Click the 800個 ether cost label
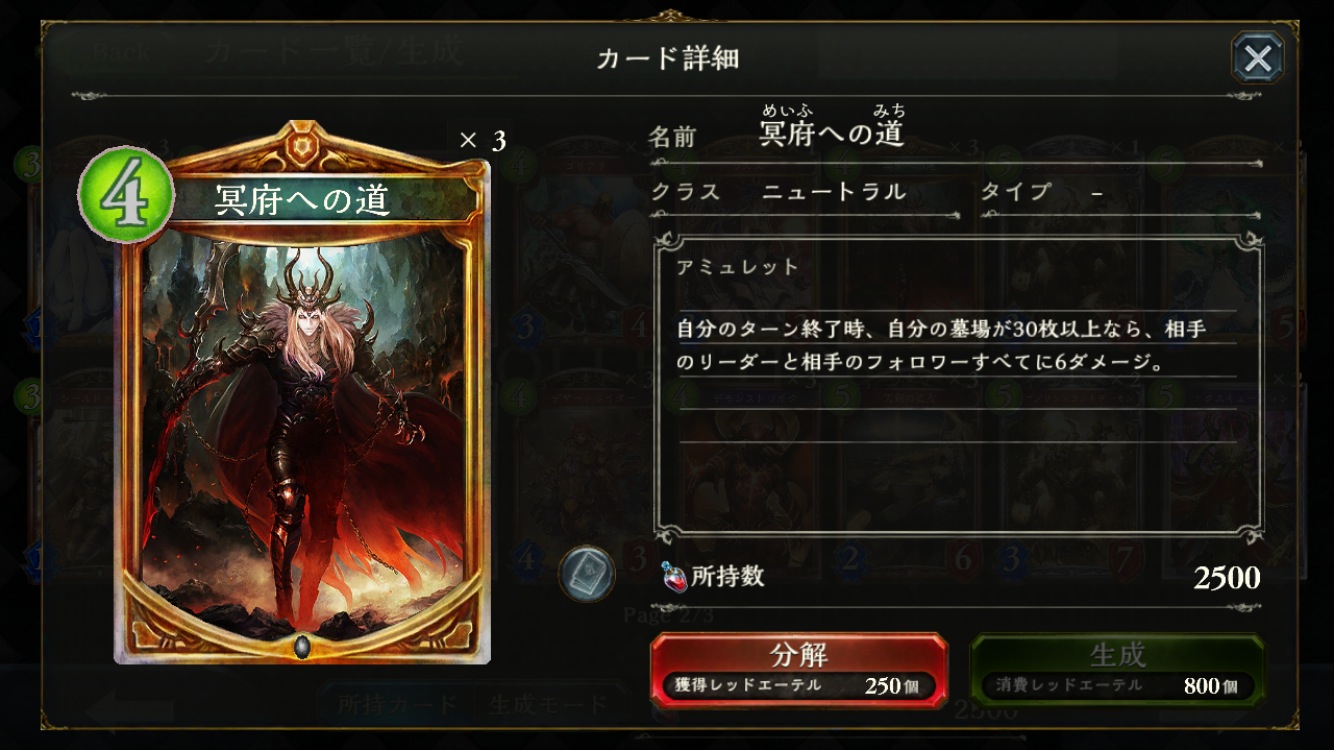The image size is (1334, 750). tap(1211, 686)
